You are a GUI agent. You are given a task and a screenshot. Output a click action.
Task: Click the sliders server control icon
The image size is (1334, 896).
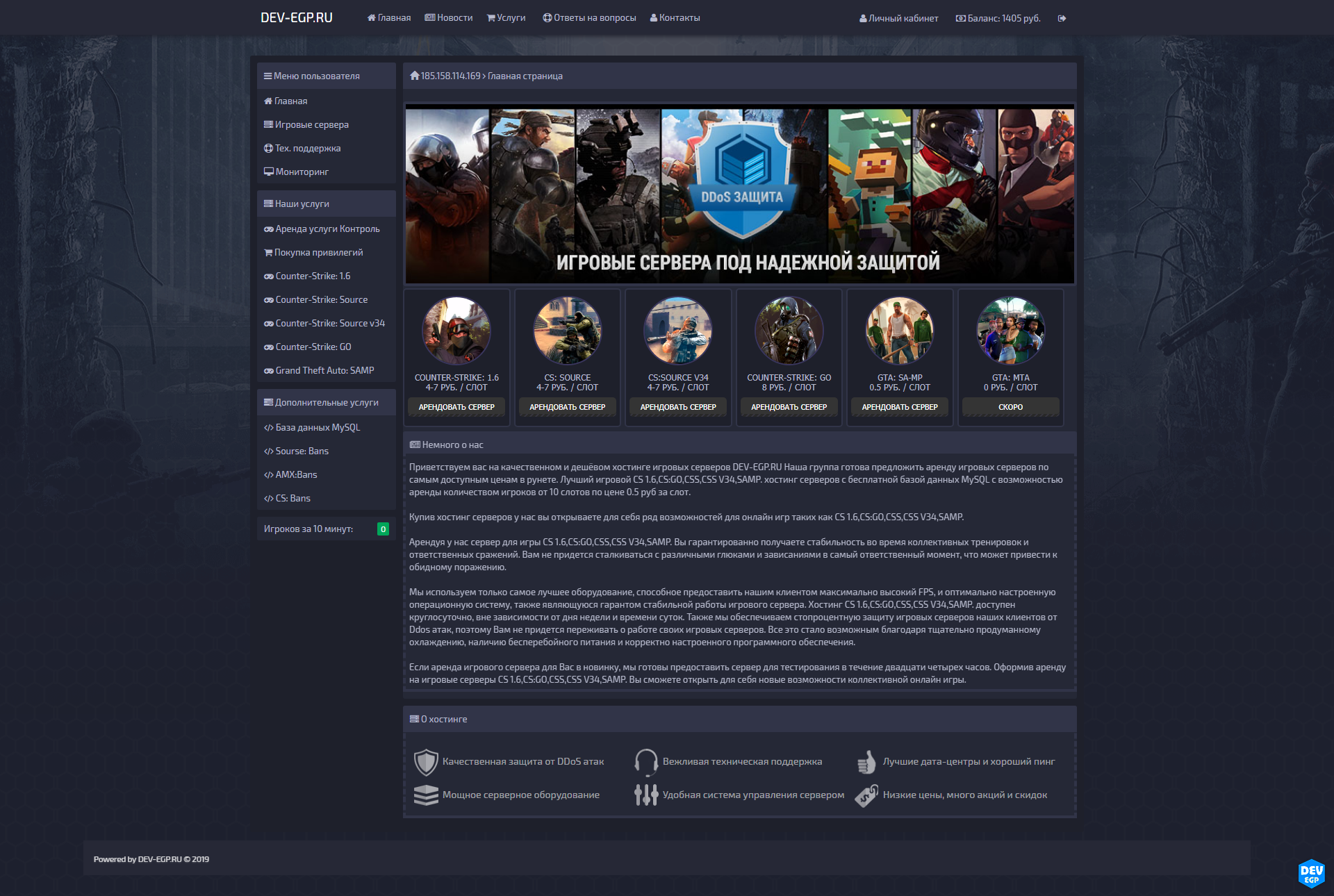pos(646,795)
